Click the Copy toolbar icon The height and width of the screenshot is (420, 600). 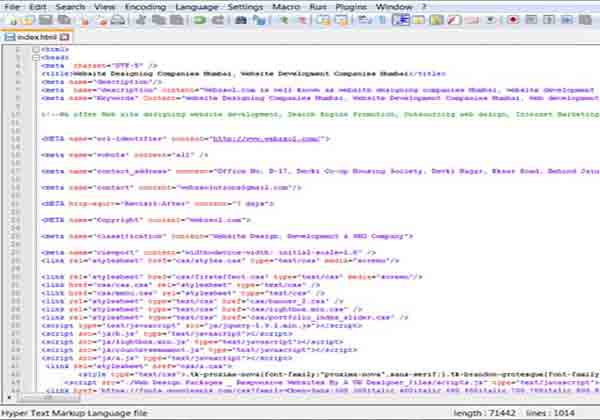(158, 20)
